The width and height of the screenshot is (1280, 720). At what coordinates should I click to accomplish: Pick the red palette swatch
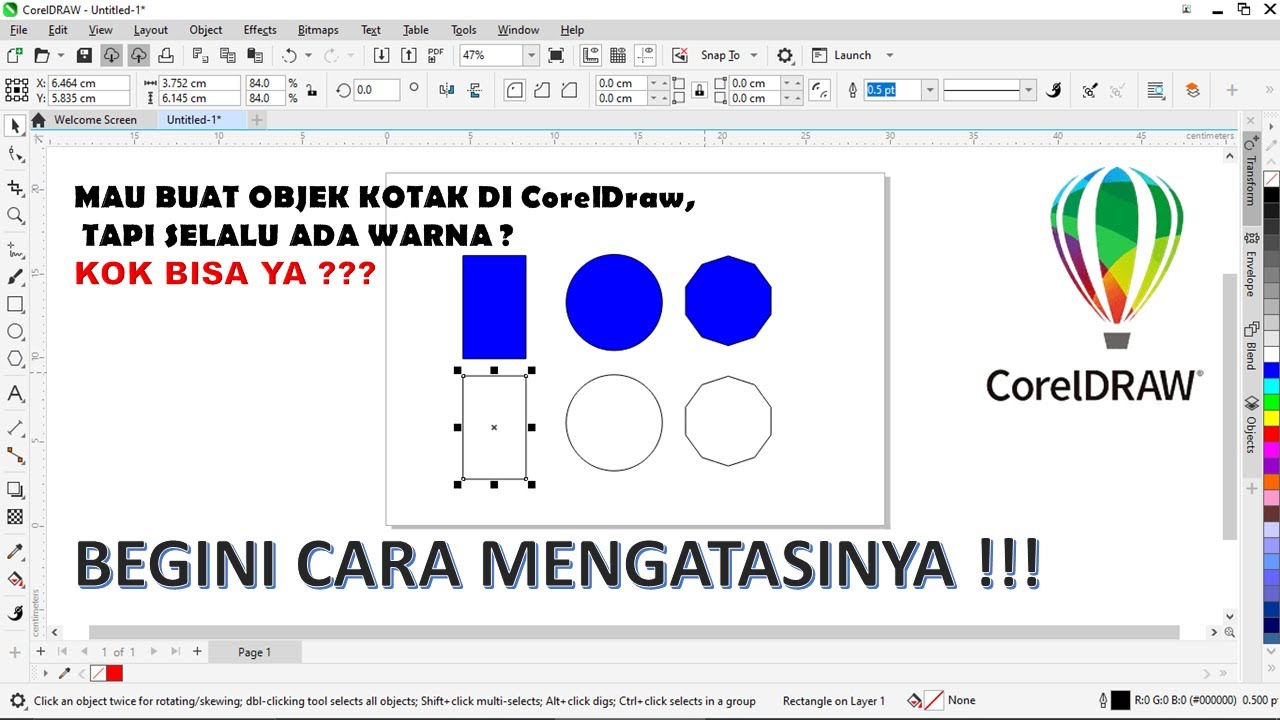click(1271, 434)
